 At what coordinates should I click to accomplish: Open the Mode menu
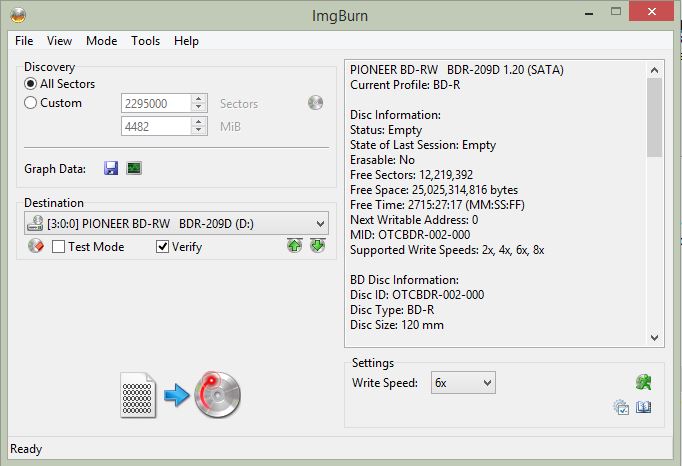click(x=101, y=41)
